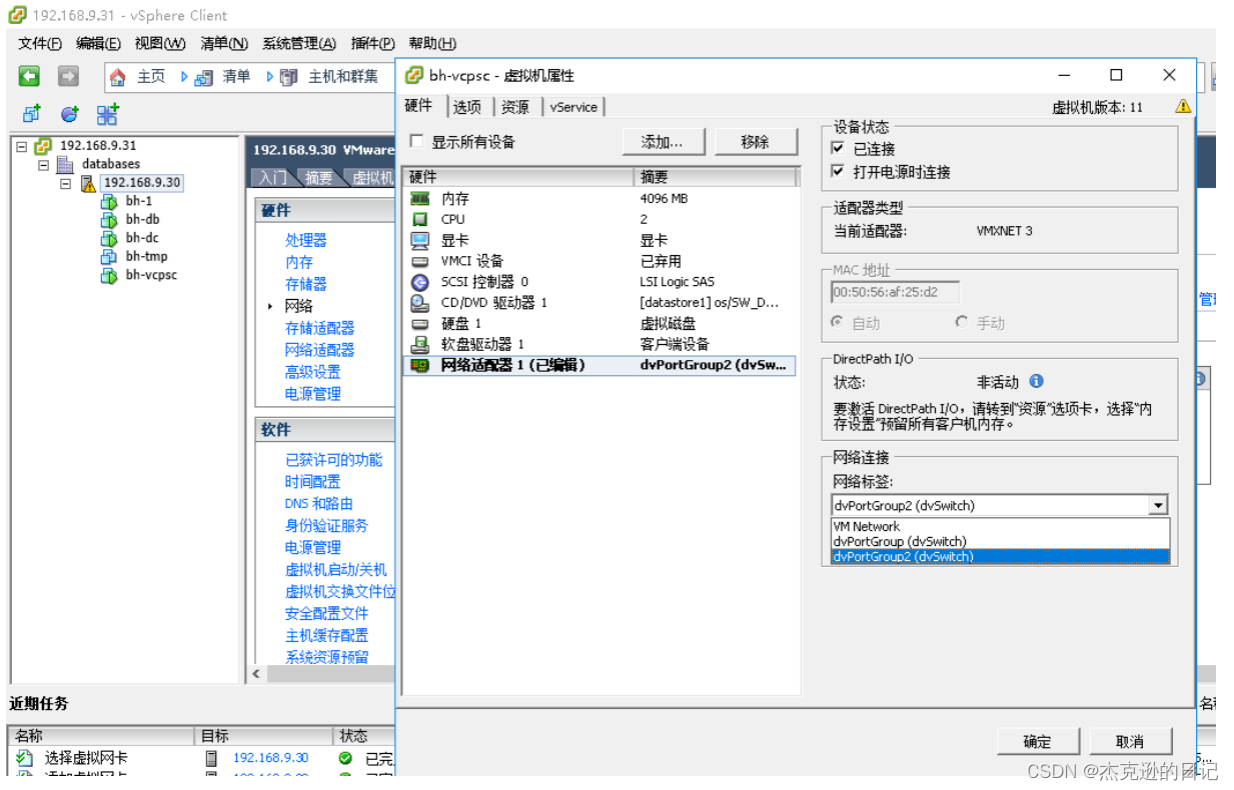Image resolution: width=1234 pixels, height=790 pixels.
Task: Click the 确定 button
Action: 1037,741
